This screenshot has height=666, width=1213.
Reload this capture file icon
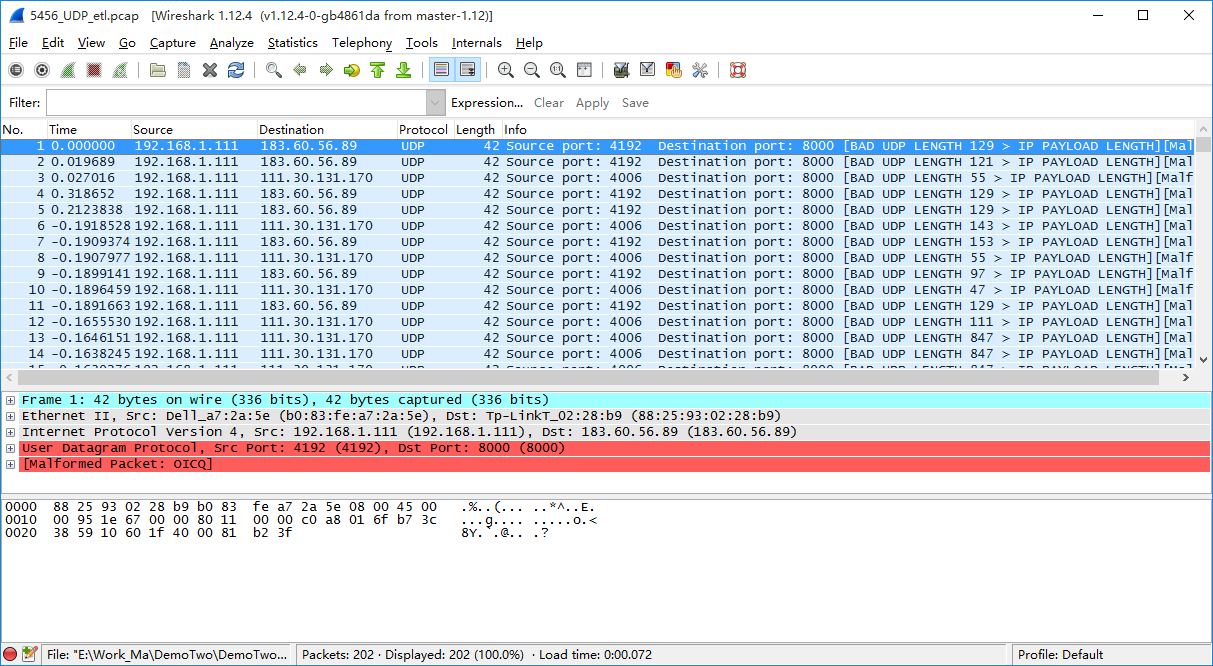pyautogui.click(x=236, y=70)
